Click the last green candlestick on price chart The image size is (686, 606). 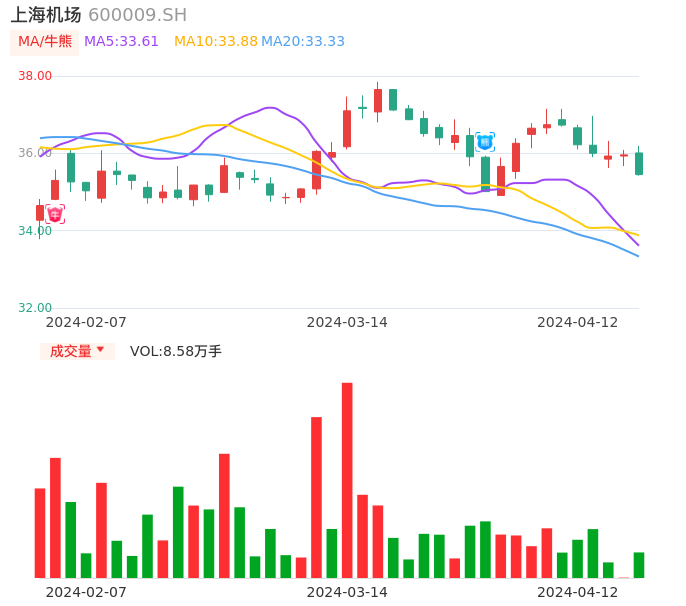tap(639, 164)
